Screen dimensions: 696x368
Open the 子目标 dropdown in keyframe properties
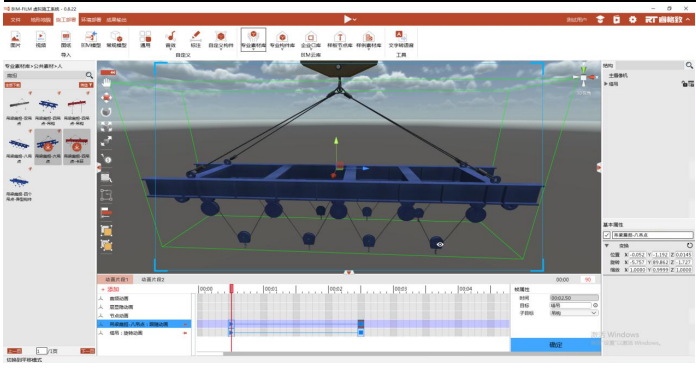point(574,313)
